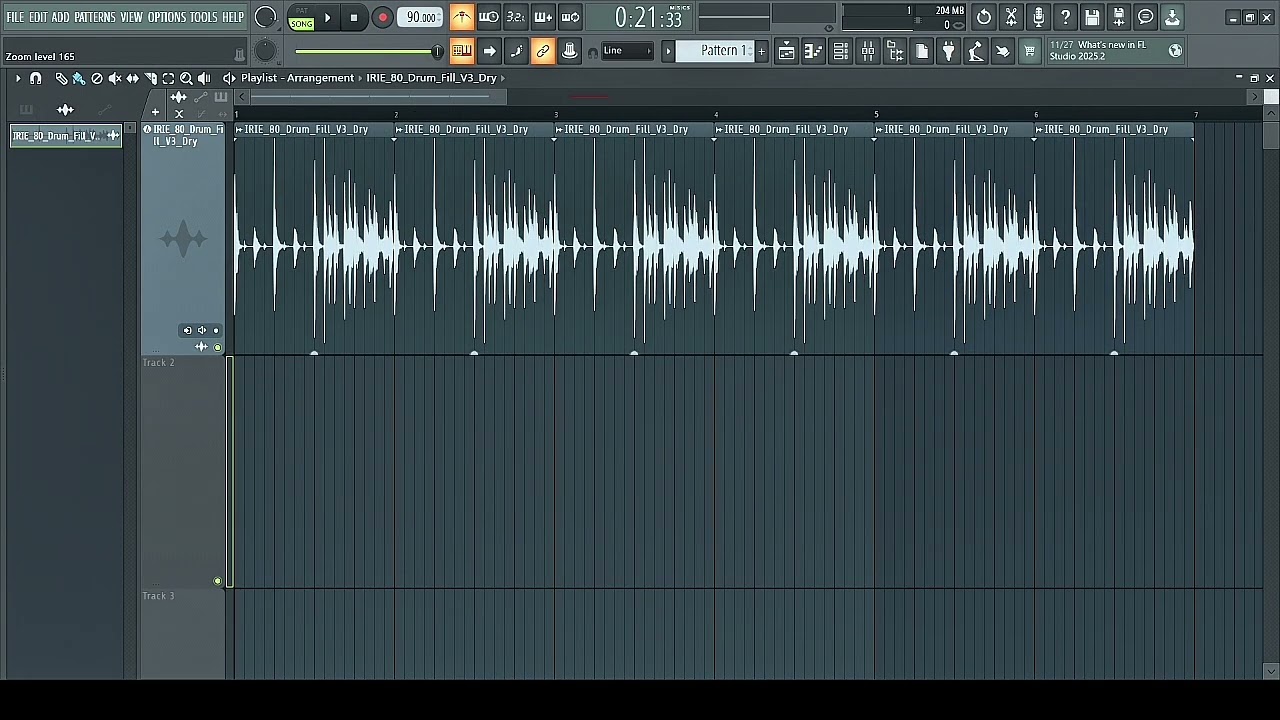This screenshot has height=720, width=1280.
Task: Select the playlist Delete tool
Action: (x=97, y=78)
